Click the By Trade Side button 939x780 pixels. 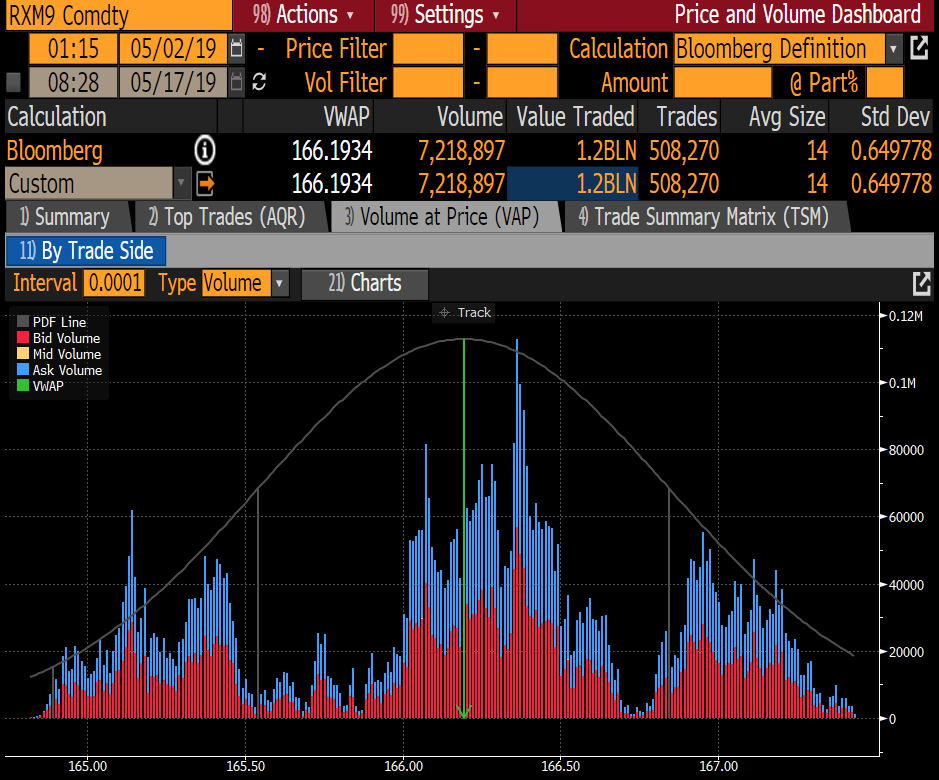tap(86, 251)
